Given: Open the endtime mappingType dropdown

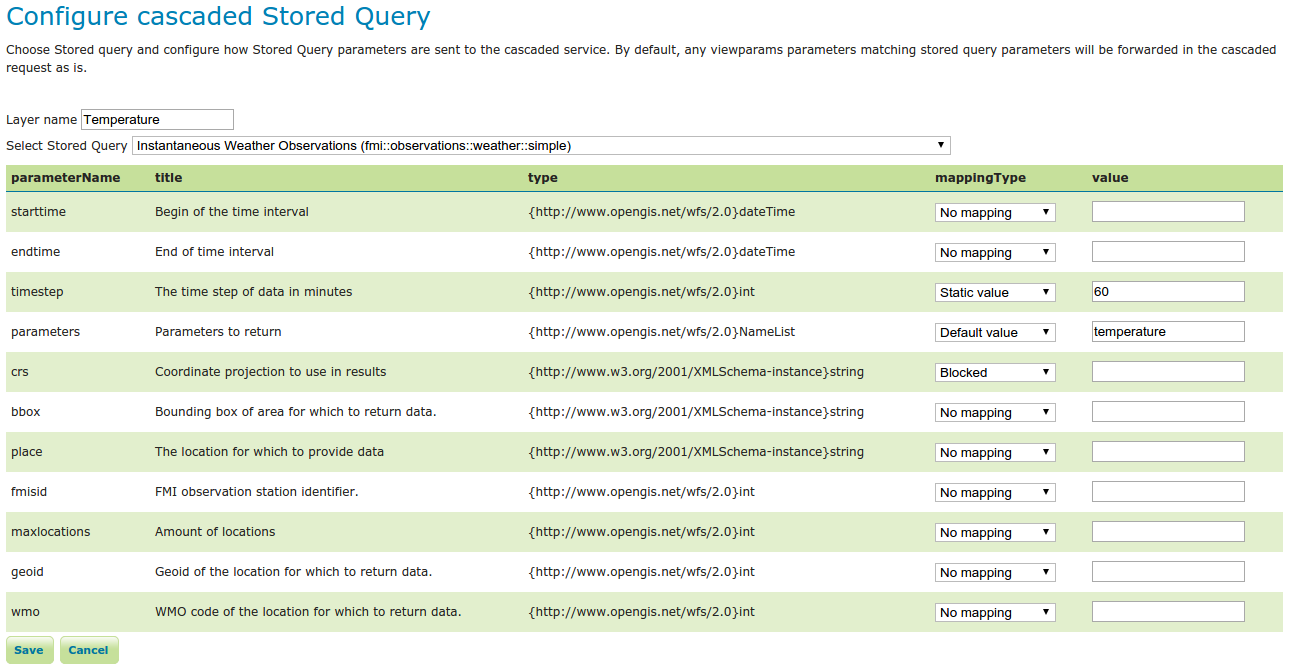Looking at the screenshot, I should (x=994, y=251).
